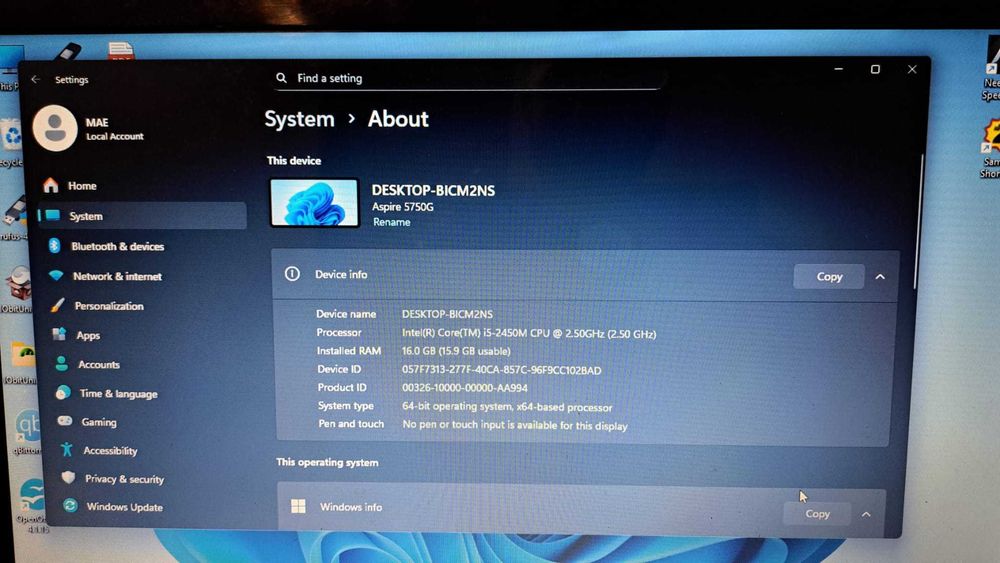Click the Settings page vertical scrollbar

click(920, 221)
